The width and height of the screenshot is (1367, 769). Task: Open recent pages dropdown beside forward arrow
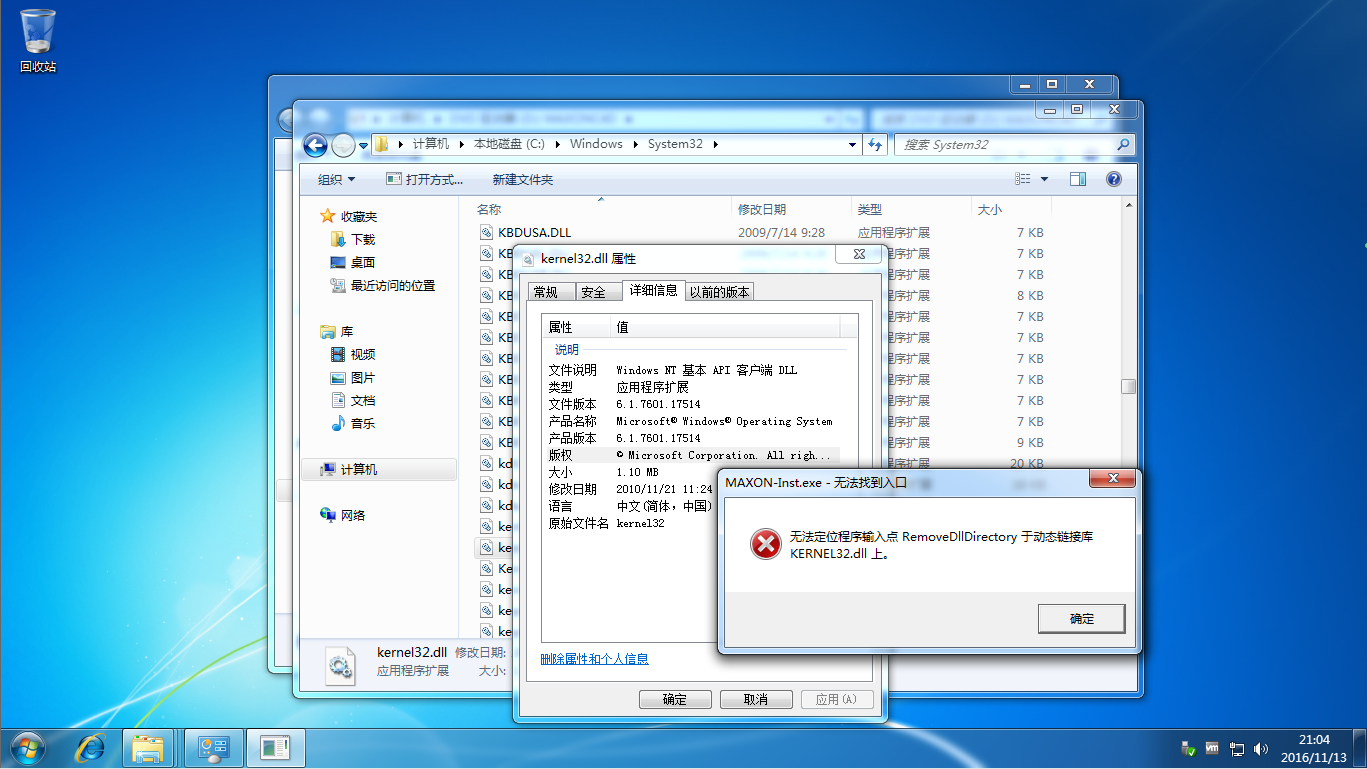pos(364,145)
